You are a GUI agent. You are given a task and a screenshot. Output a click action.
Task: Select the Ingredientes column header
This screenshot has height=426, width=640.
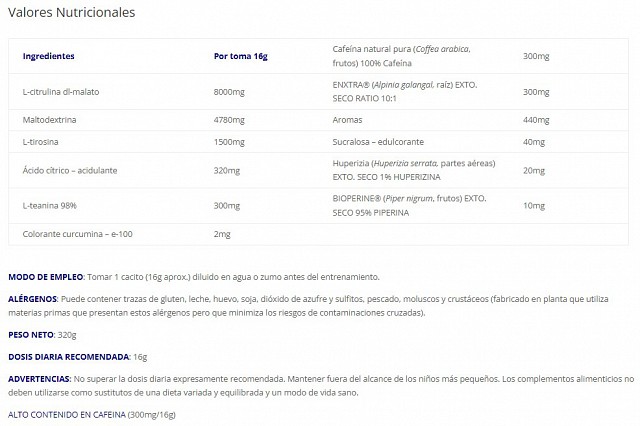point(49,56)
